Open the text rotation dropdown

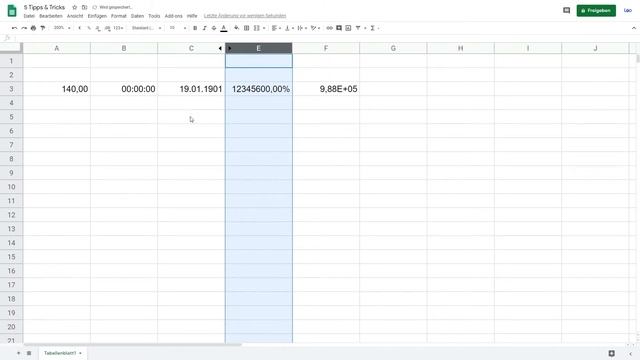tap(316, 28)
